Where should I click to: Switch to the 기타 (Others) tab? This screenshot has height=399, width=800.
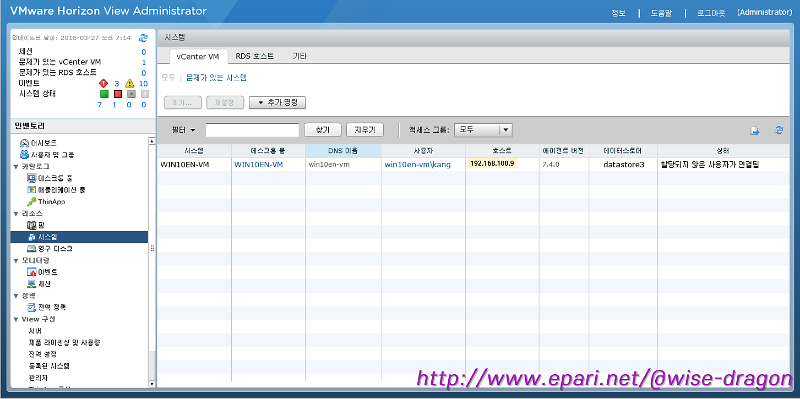pyautogui.click(x=299, y=56)
